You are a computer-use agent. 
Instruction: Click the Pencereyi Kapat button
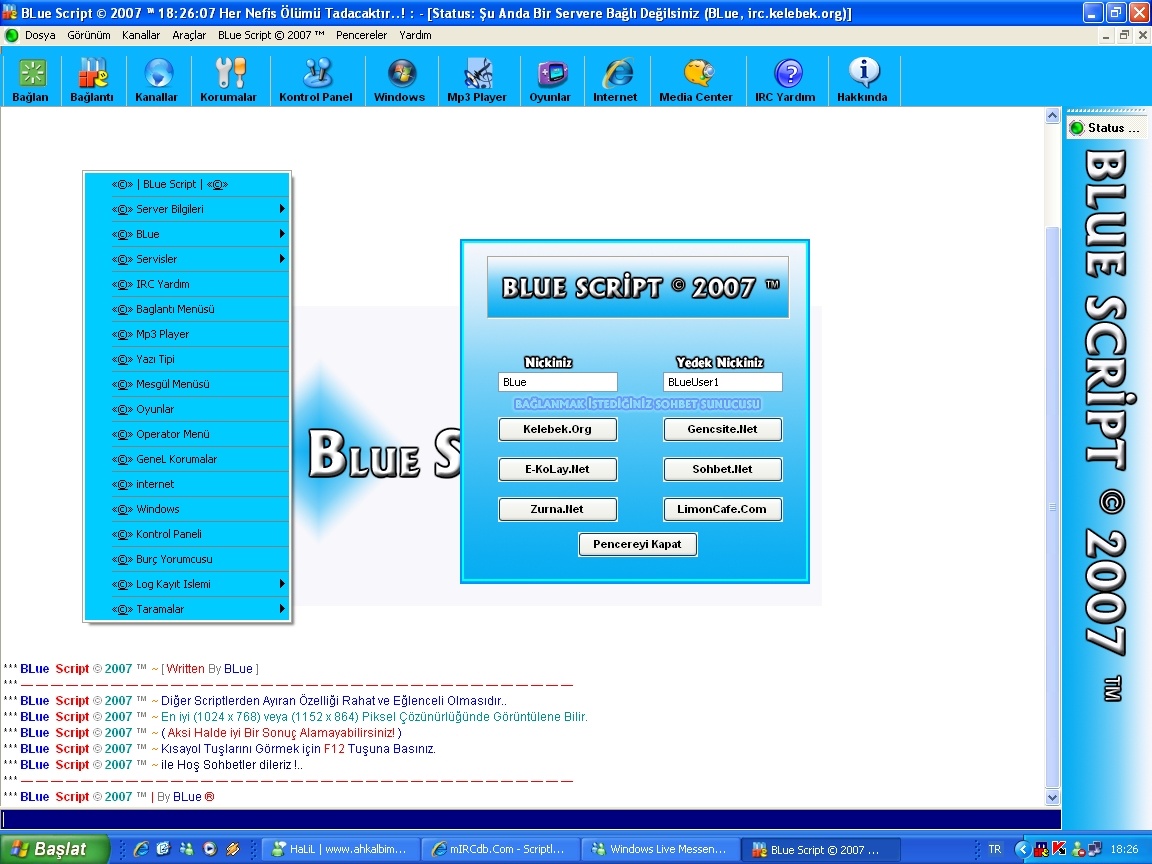click(638, 544)
